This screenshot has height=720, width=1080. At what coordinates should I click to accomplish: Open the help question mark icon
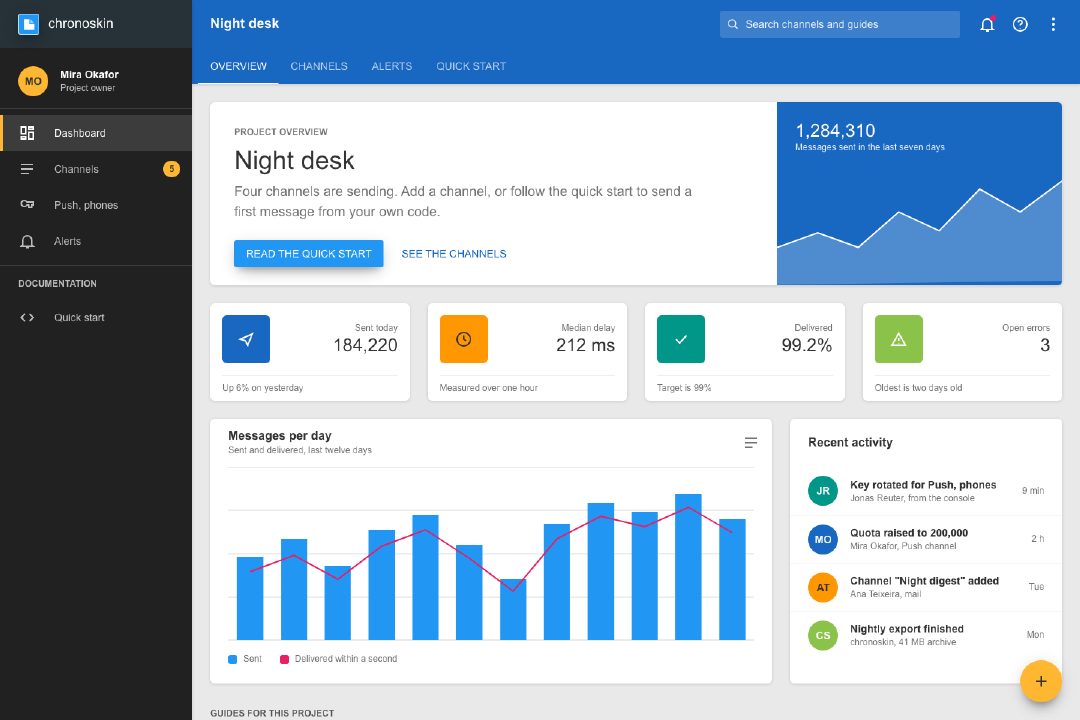(1020, 24)
